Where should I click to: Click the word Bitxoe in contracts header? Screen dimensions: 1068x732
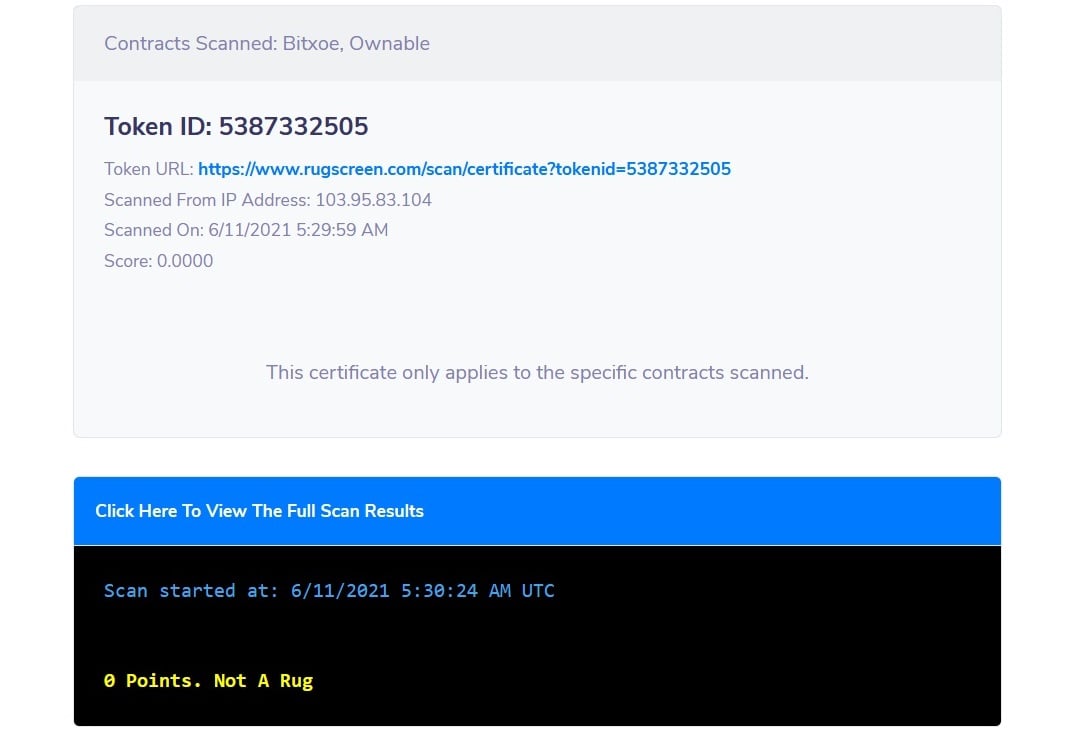[x=311, y=44]
